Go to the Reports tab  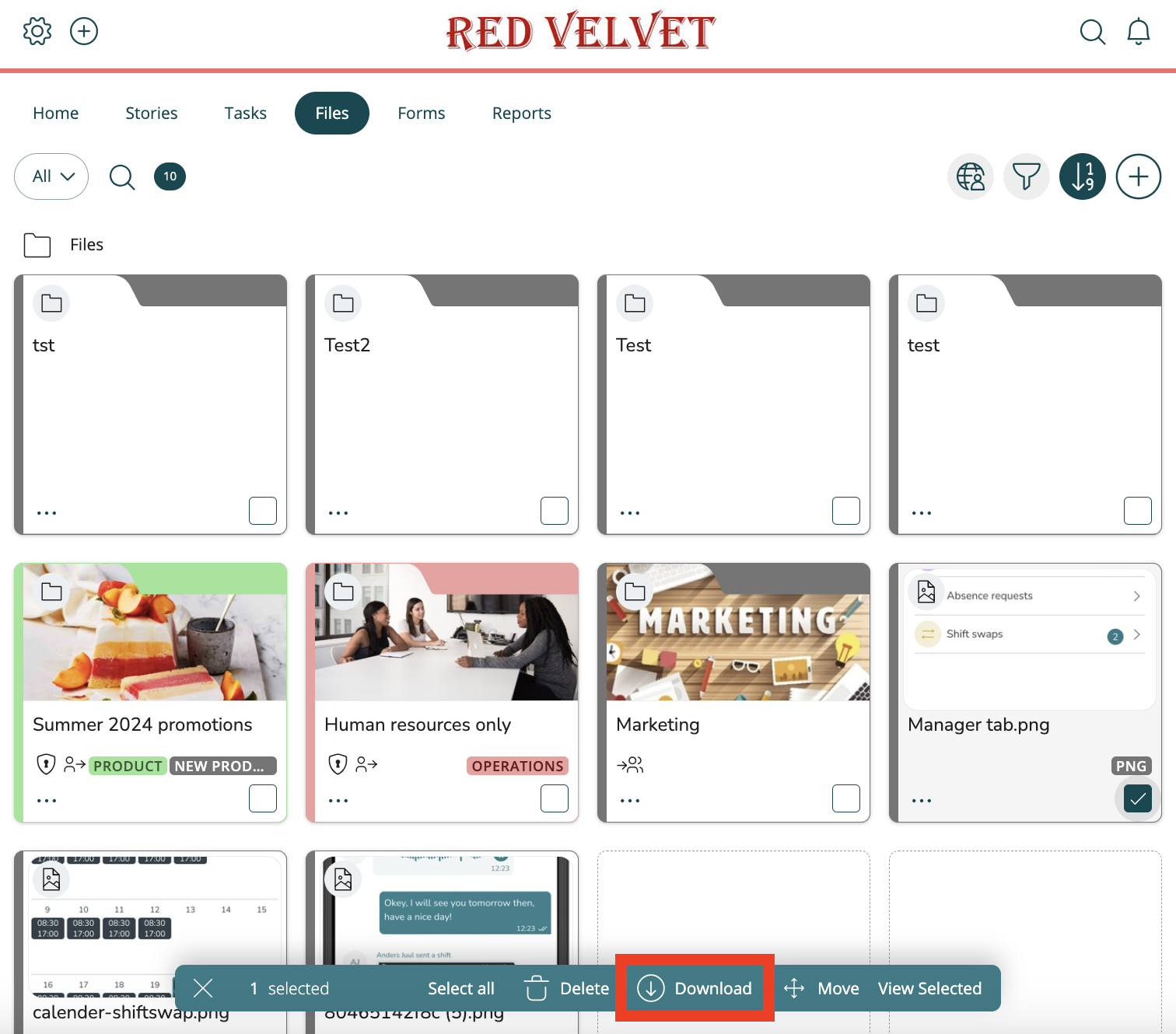click(522, 114)
